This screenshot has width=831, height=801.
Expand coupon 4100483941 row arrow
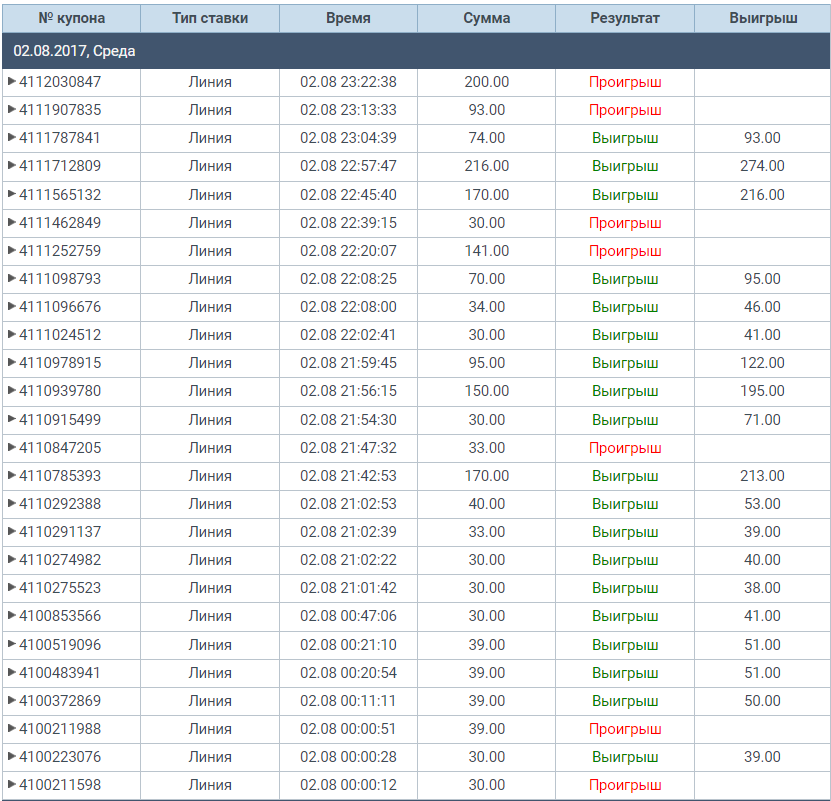pyautogui.click(x=12, y=673)
